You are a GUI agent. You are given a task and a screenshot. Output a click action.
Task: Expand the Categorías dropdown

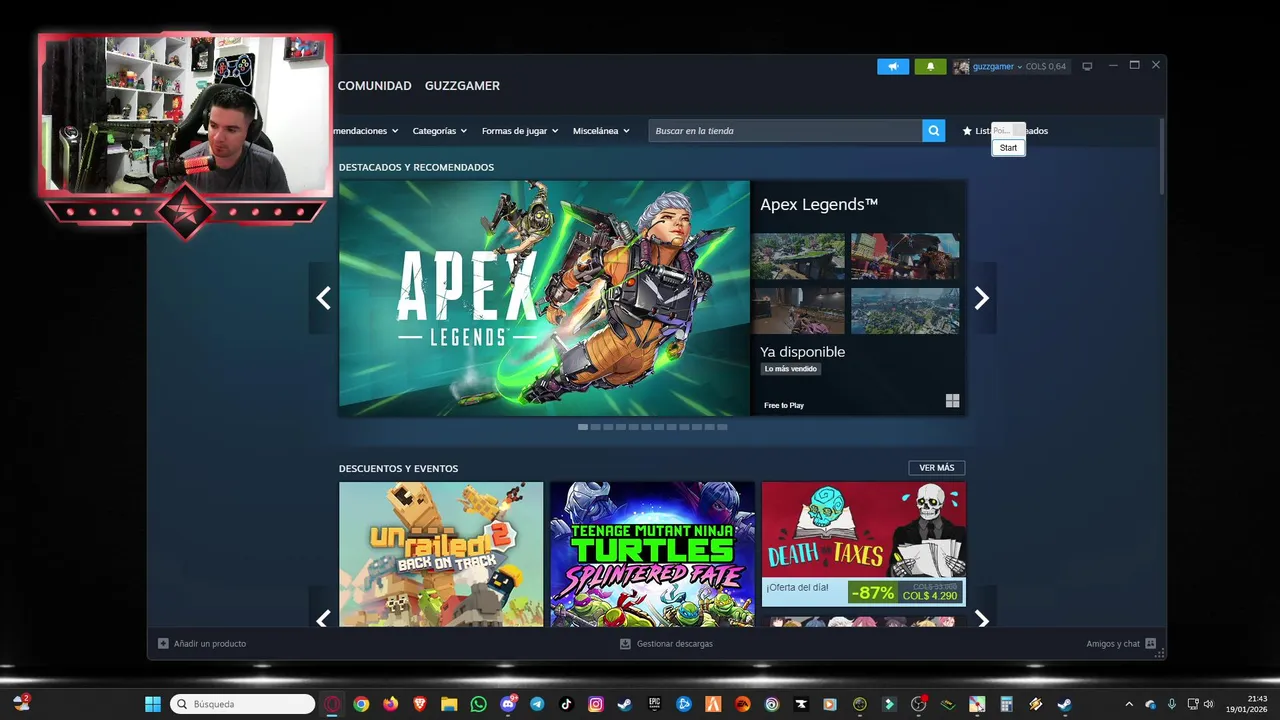tap(439, 131)
